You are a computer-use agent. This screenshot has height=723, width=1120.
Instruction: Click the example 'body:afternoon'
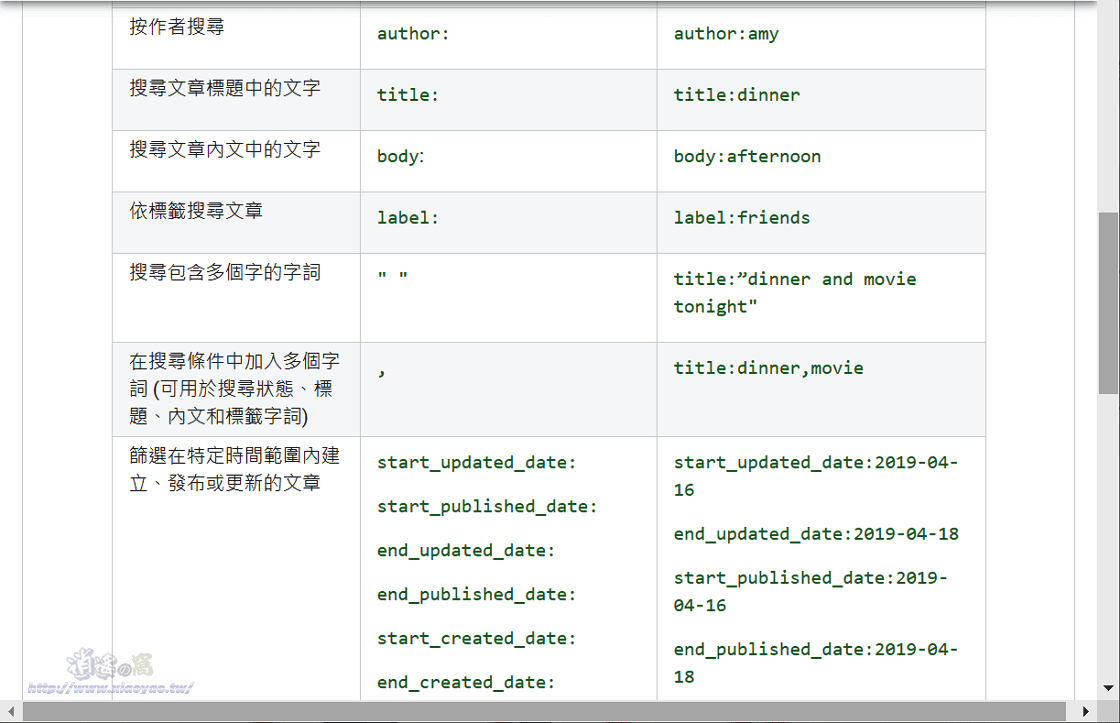coord(747,156)
